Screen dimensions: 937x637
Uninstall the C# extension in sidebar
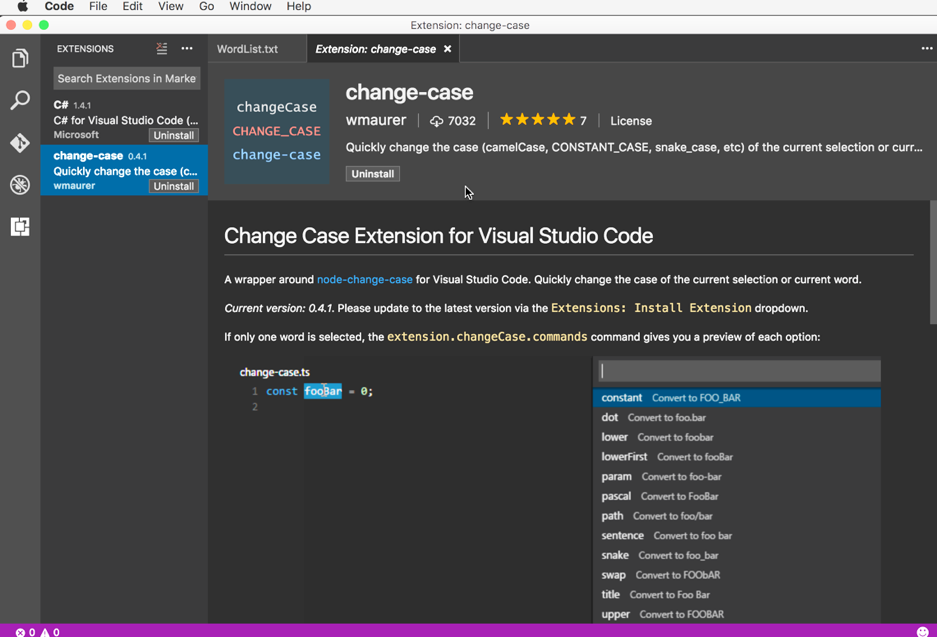pos(173,135)
